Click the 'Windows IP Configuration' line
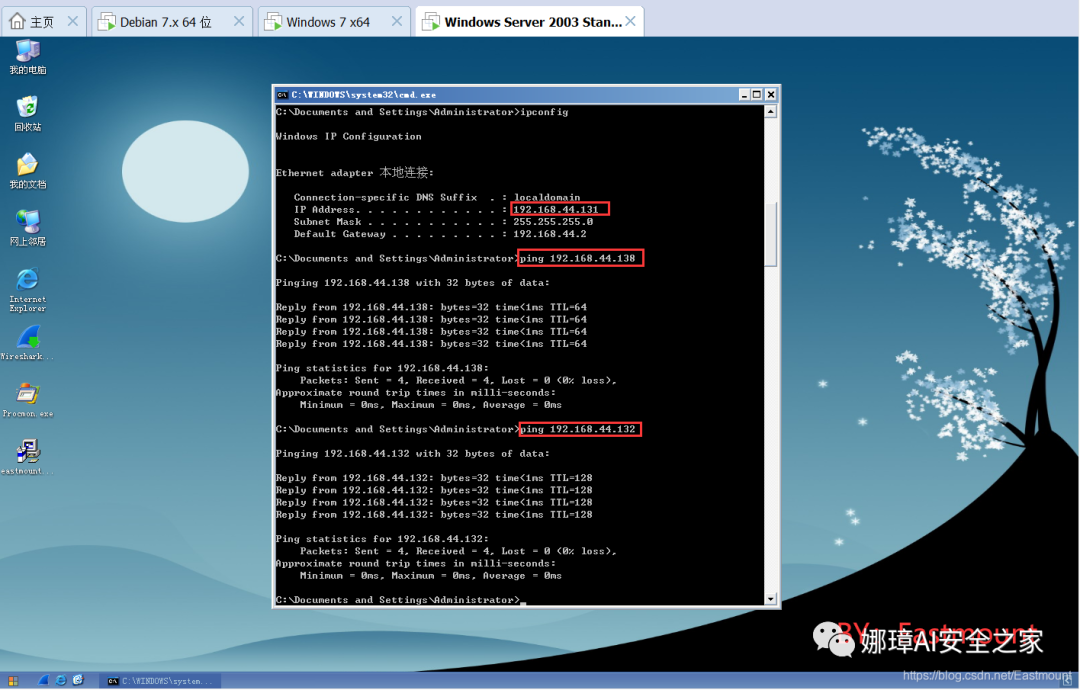Screen dimensions: 1080x690 349,136
